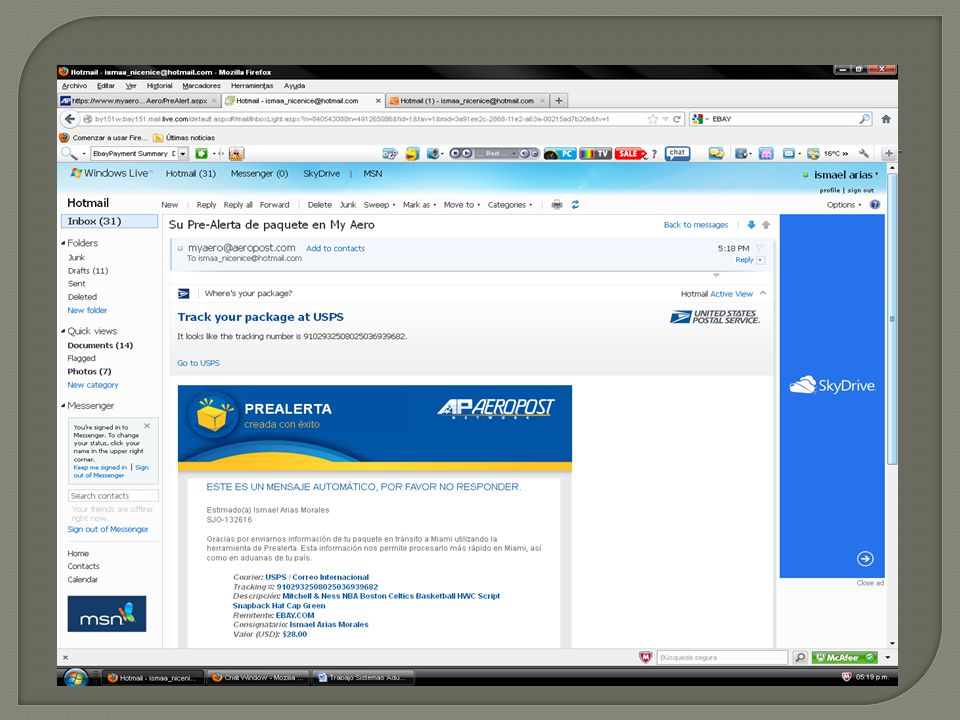Open Hotmail help question mark icon
The height and width of the screenshot is (720, 960).
point(874,204)
